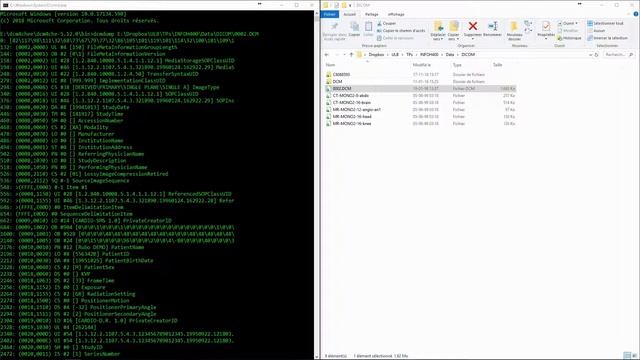Click the search magnifier icon in Explorer
This screenshot has height=360, width=640.
tap(631, 55)
